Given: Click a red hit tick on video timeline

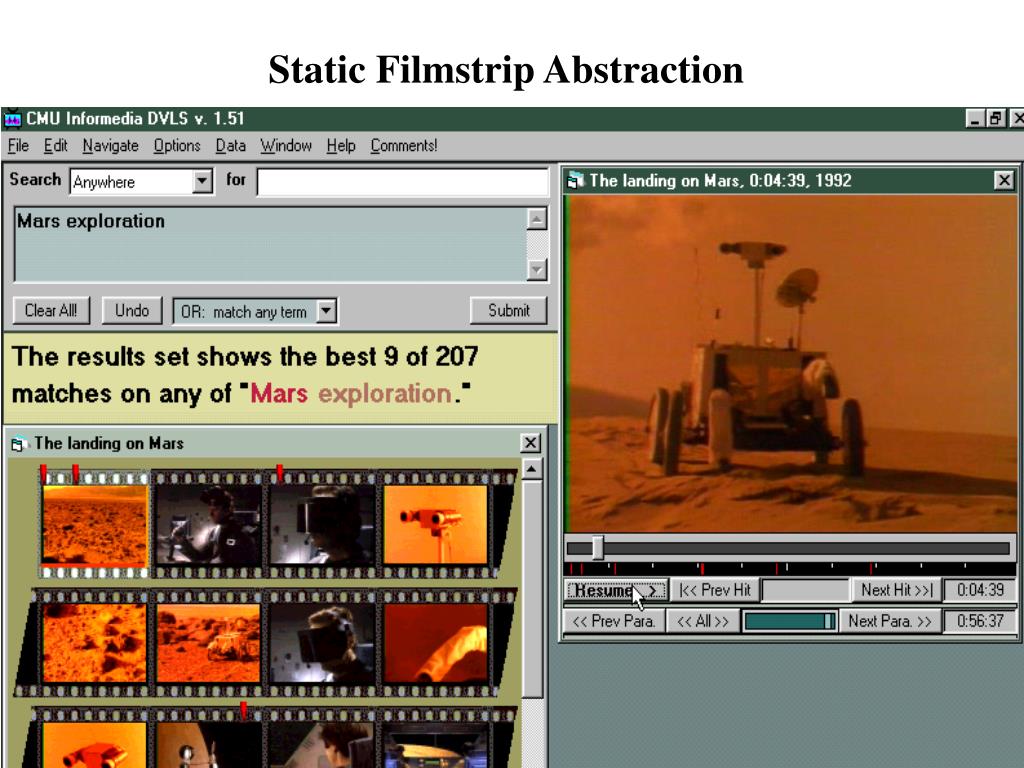Looking at the screenshot, I should point(701,568).
